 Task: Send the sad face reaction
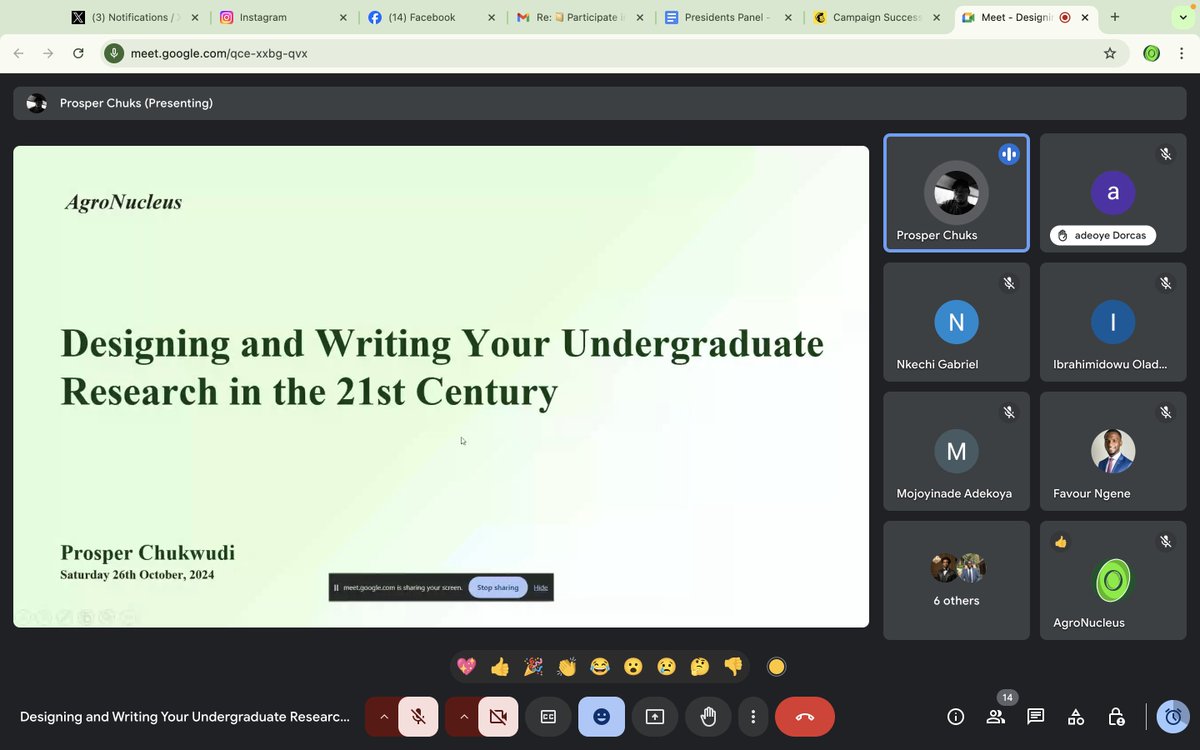pos(667,667)
